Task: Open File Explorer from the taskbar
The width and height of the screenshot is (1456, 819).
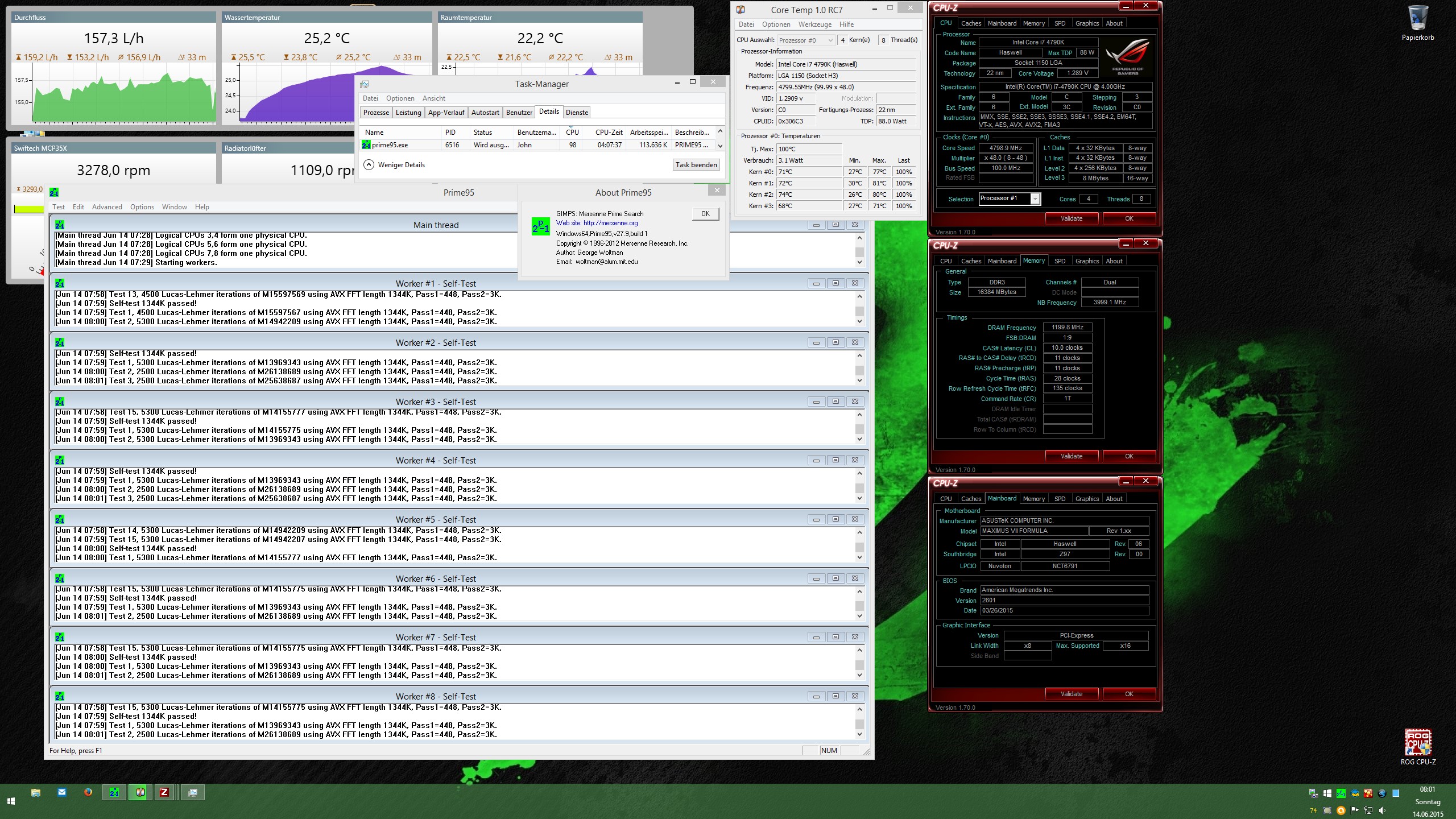Action: [x=36, y=792]
